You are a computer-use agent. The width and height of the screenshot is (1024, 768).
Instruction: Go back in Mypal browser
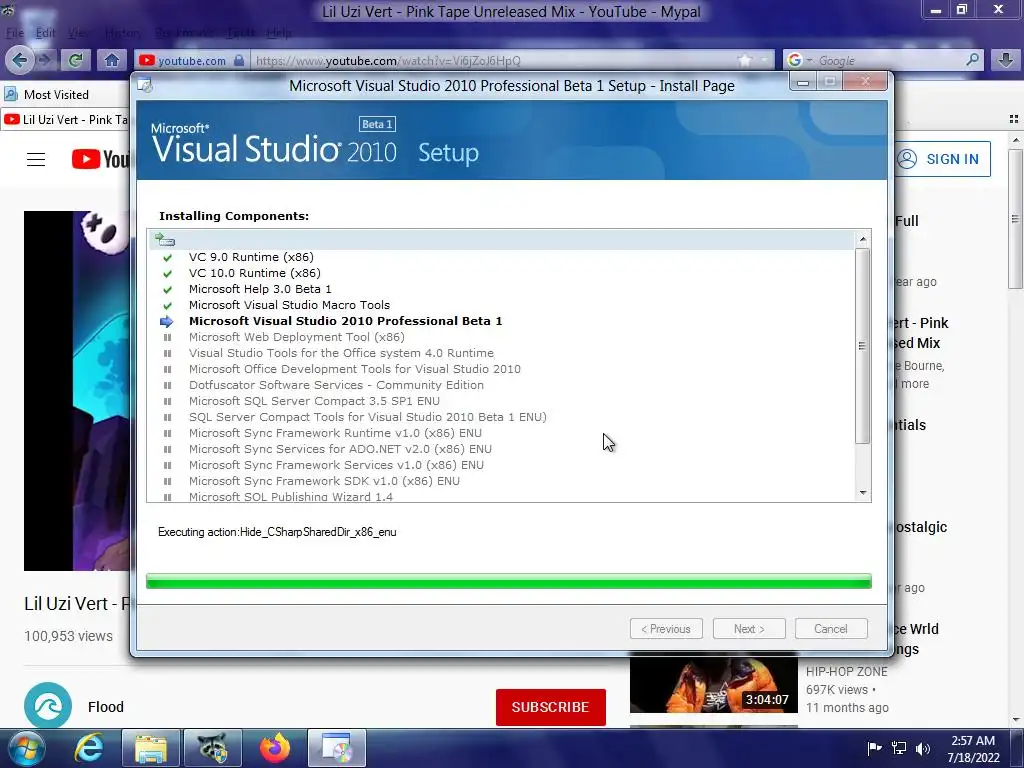20,61
